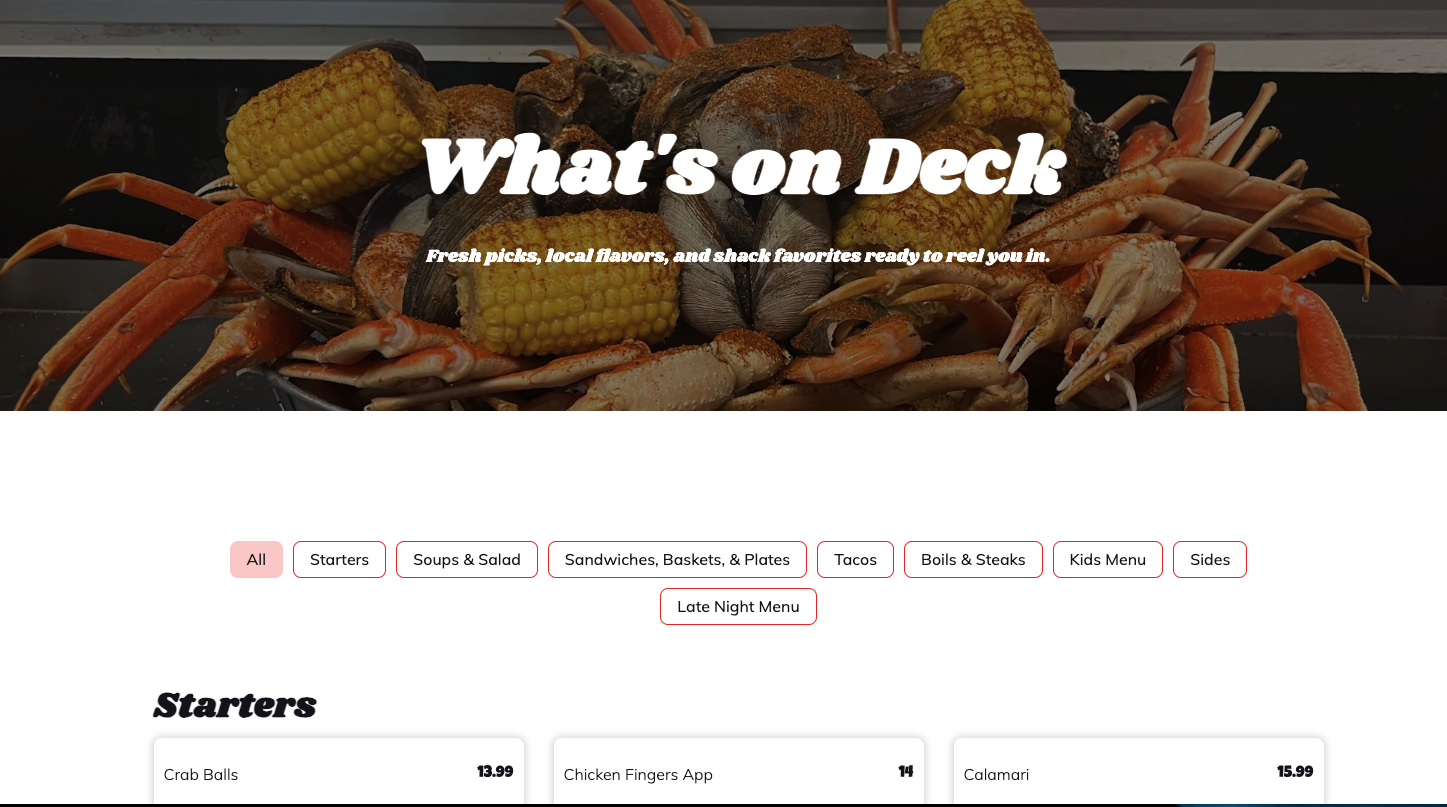
Task: Click the What's on Deck title
Action: point(743,166)
